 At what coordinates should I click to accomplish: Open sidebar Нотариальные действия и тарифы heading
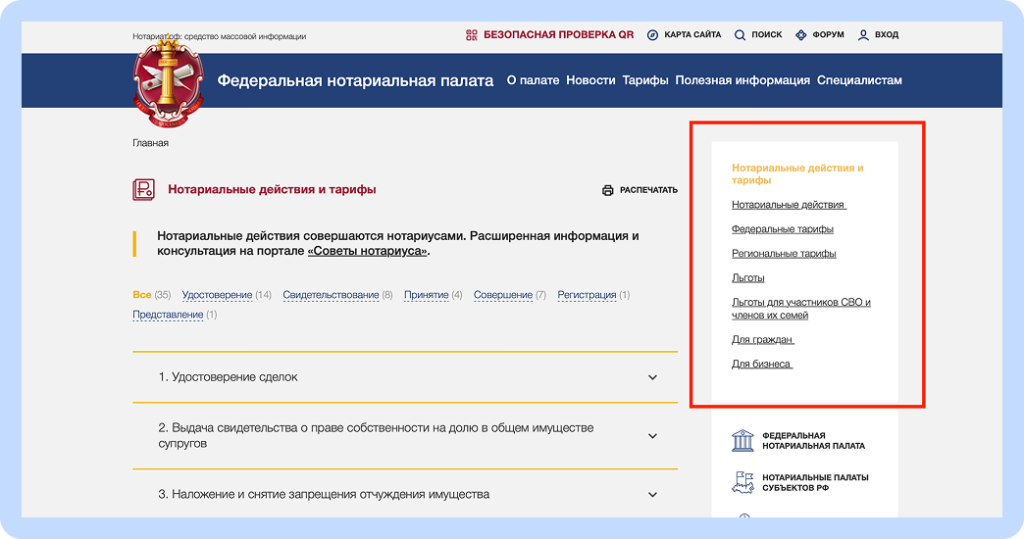(797, 174)
